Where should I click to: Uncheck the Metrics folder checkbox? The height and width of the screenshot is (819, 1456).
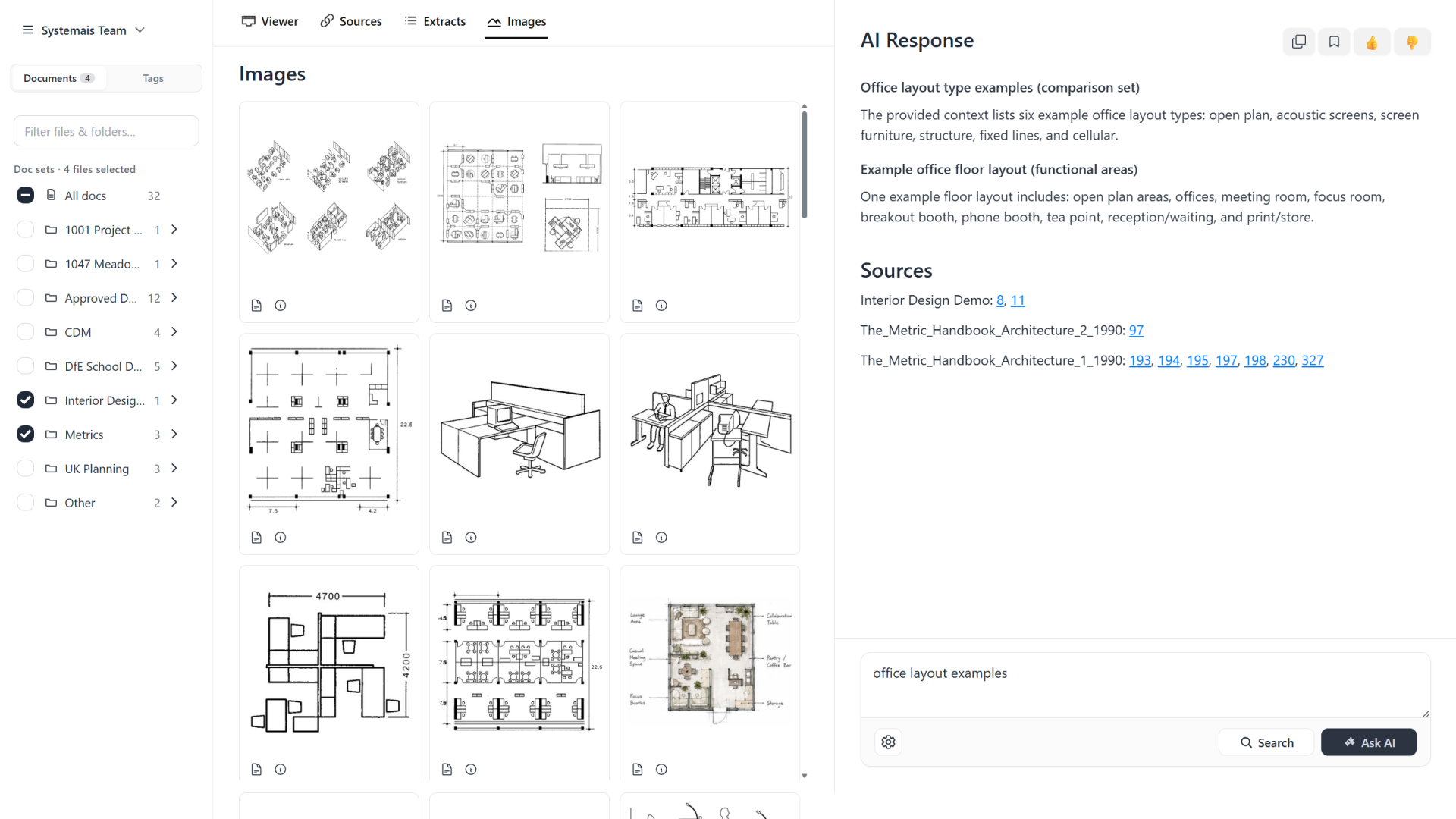[x=25, y=435]
